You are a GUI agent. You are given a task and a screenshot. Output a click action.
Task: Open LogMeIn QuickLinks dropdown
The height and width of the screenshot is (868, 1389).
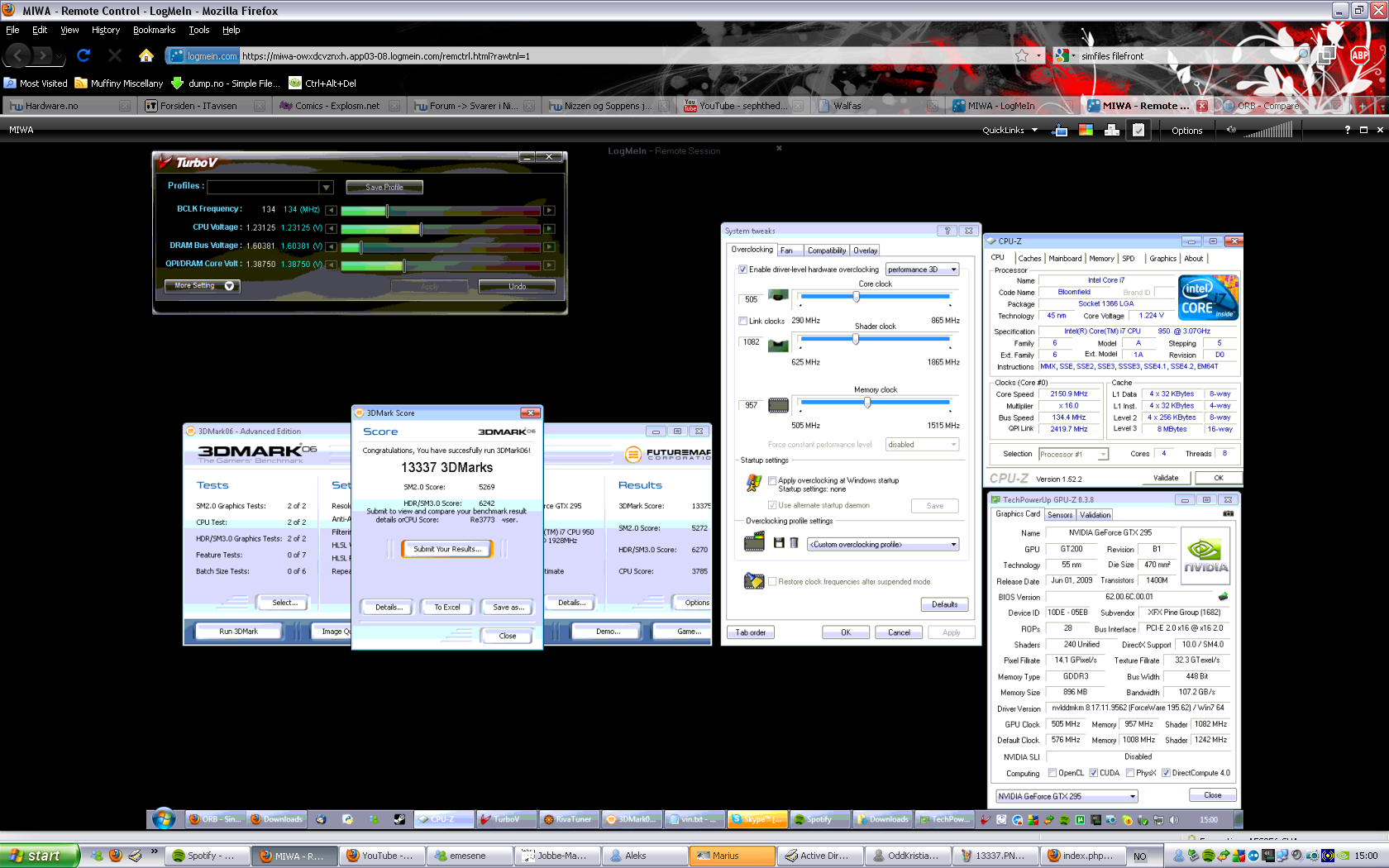(x=1010, y=130)
